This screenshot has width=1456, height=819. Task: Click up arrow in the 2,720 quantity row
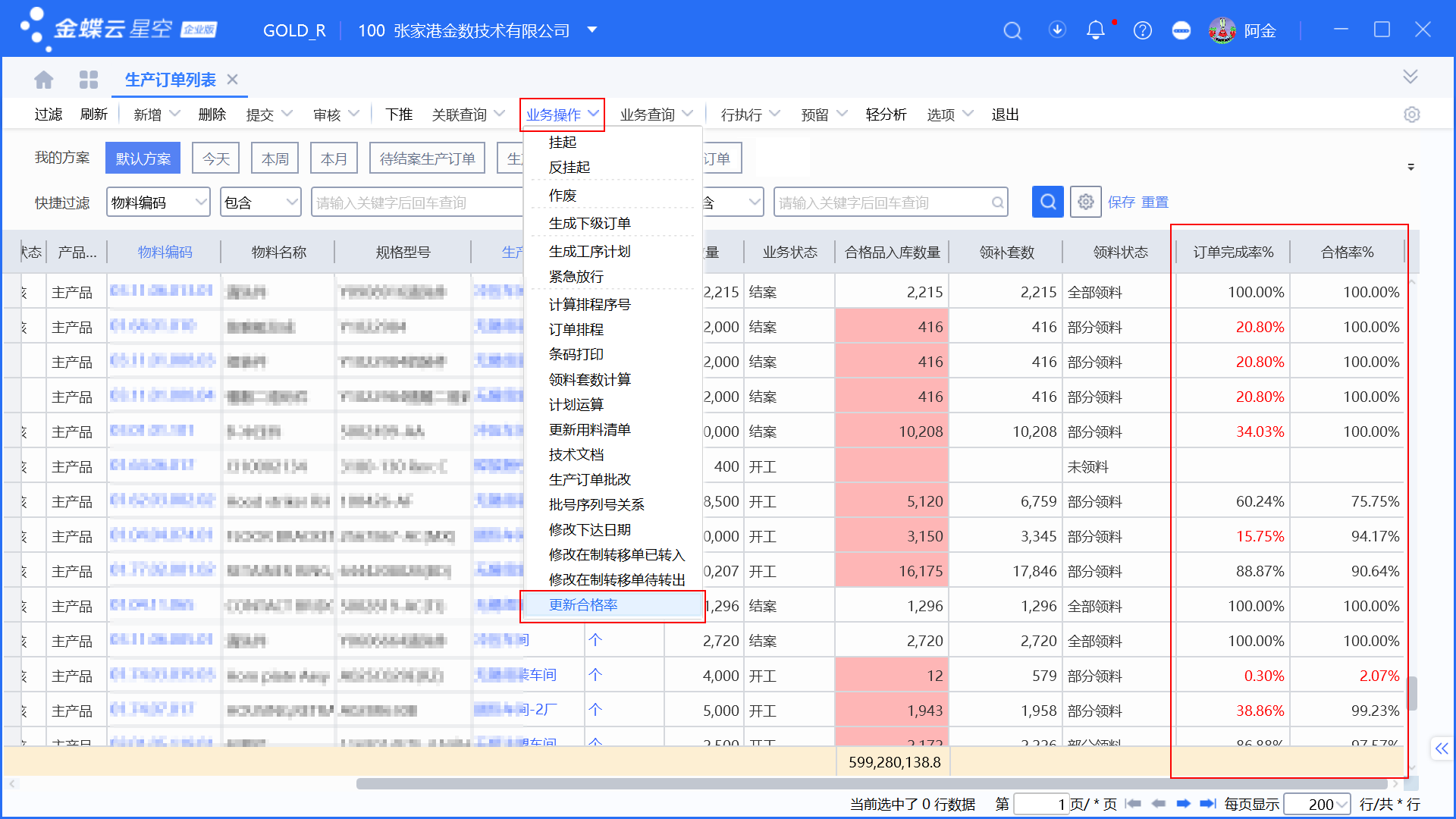(x=595, y=640)
